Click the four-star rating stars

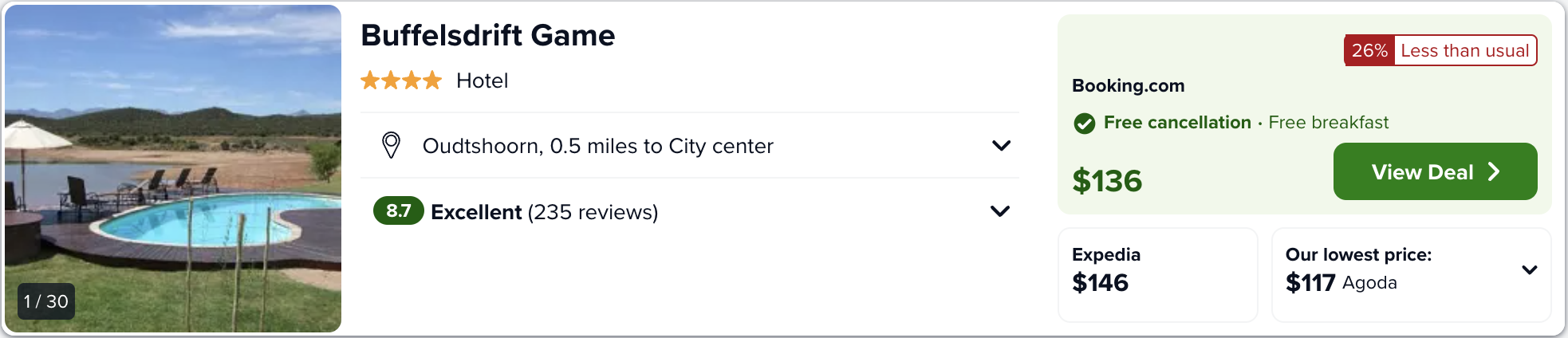coord(401,81)
